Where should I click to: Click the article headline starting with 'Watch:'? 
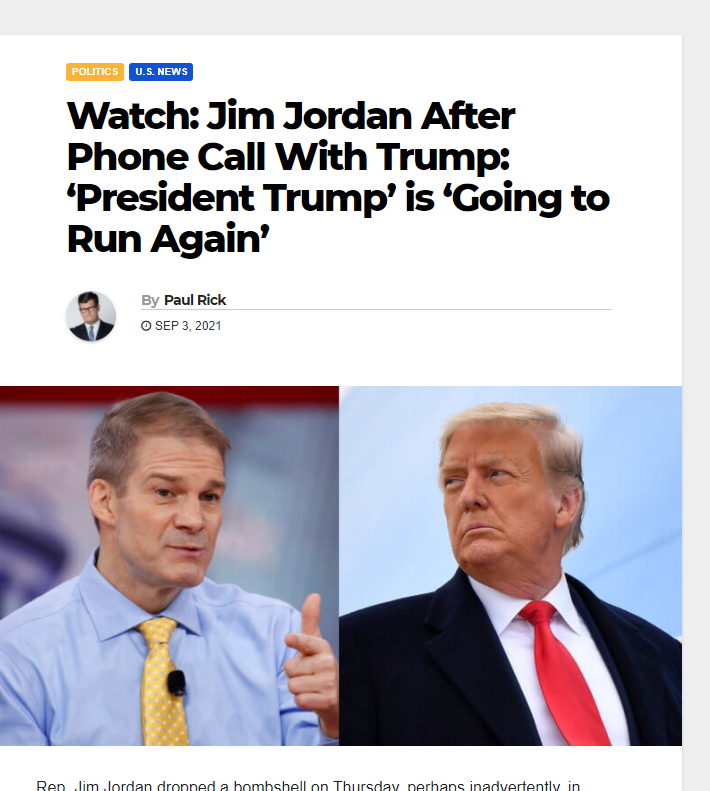click(x=338, y=177)
